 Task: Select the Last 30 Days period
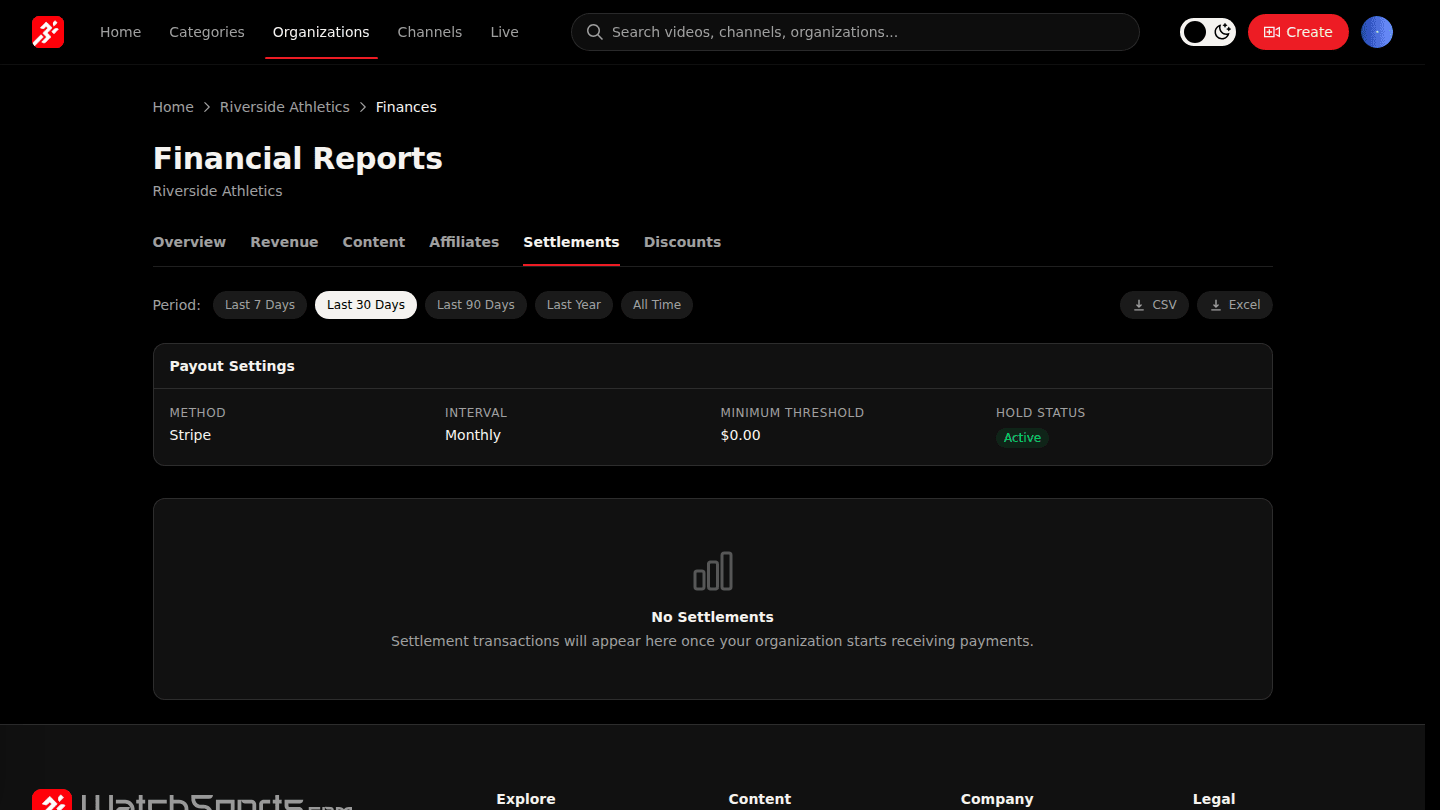coord(366,305)
